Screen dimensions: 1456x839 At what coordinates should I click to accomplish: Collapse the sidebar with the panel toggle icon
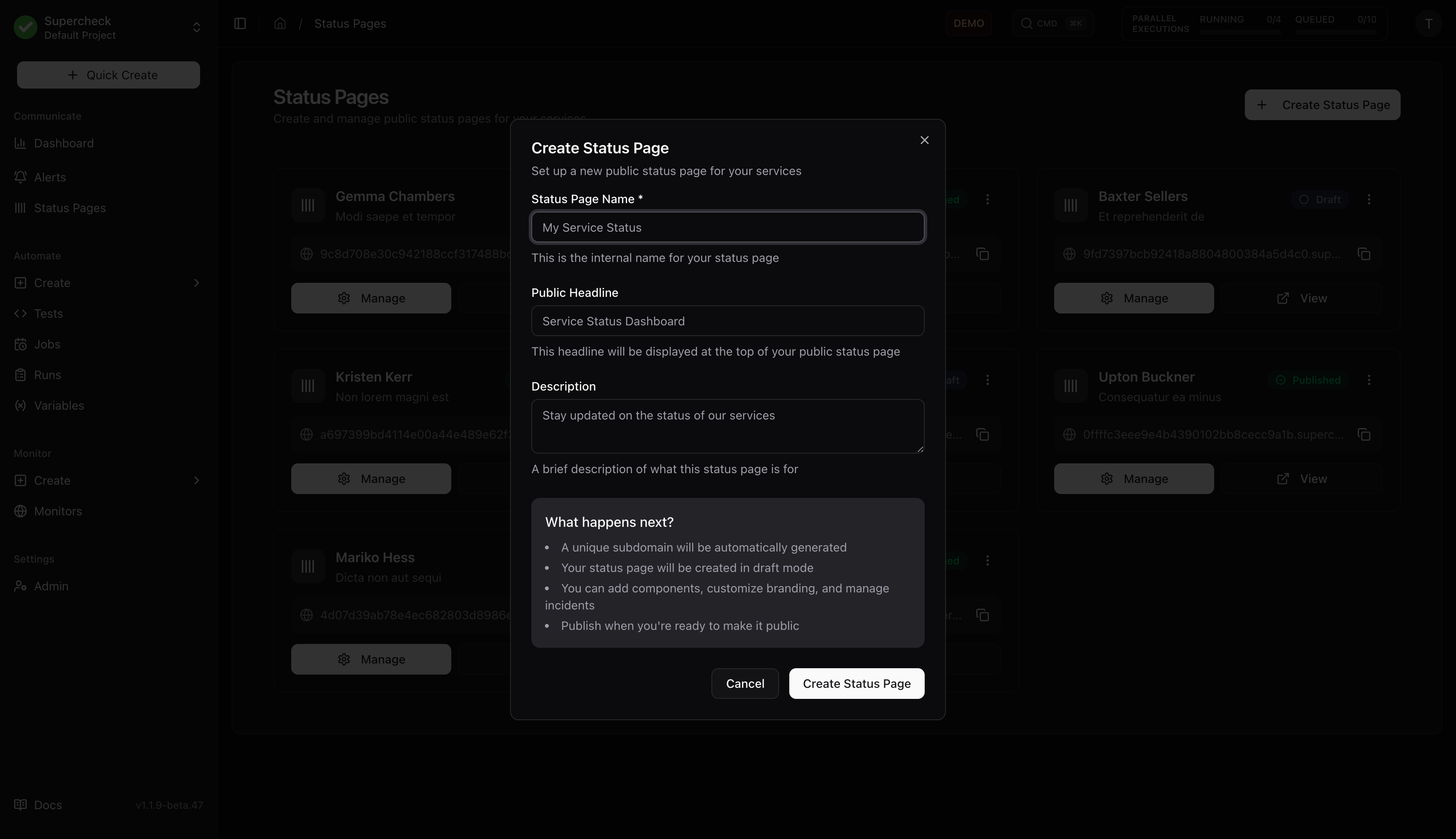tap(240, 23)
